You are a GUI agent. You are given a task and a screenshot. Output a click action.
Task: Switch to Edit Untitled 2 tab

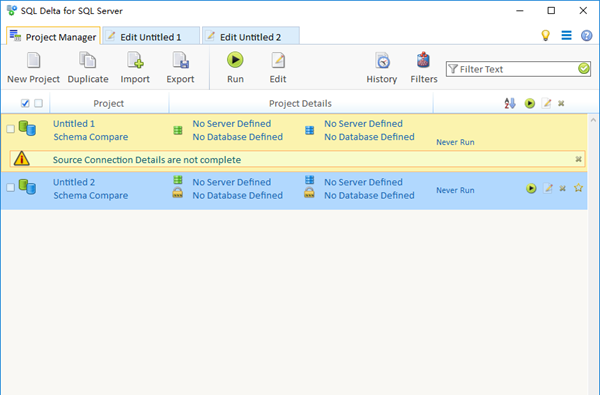(251, 37)
